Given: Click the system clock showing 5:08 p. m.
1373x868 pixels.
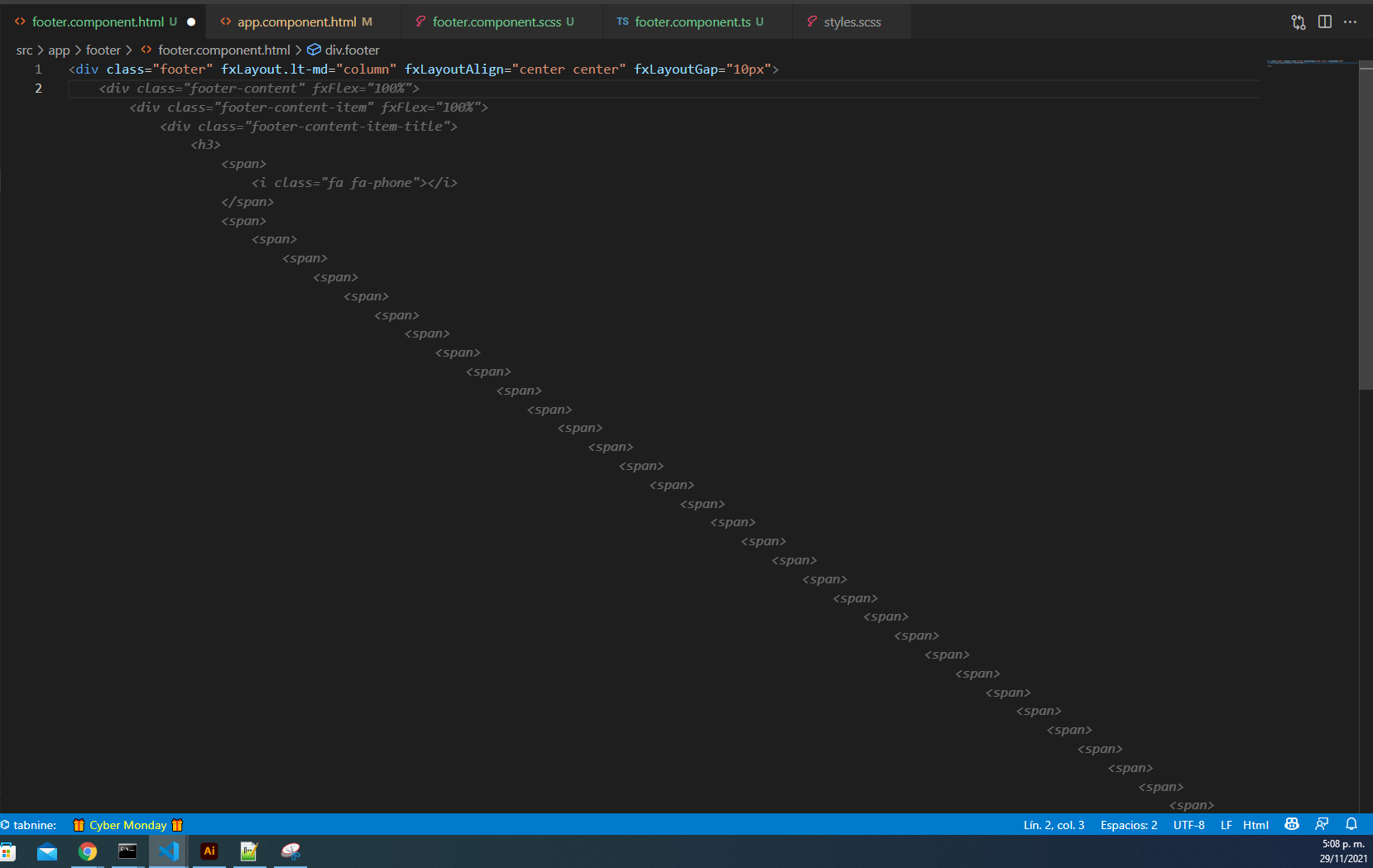Looking at the screenshot, I should [1342, 844].
